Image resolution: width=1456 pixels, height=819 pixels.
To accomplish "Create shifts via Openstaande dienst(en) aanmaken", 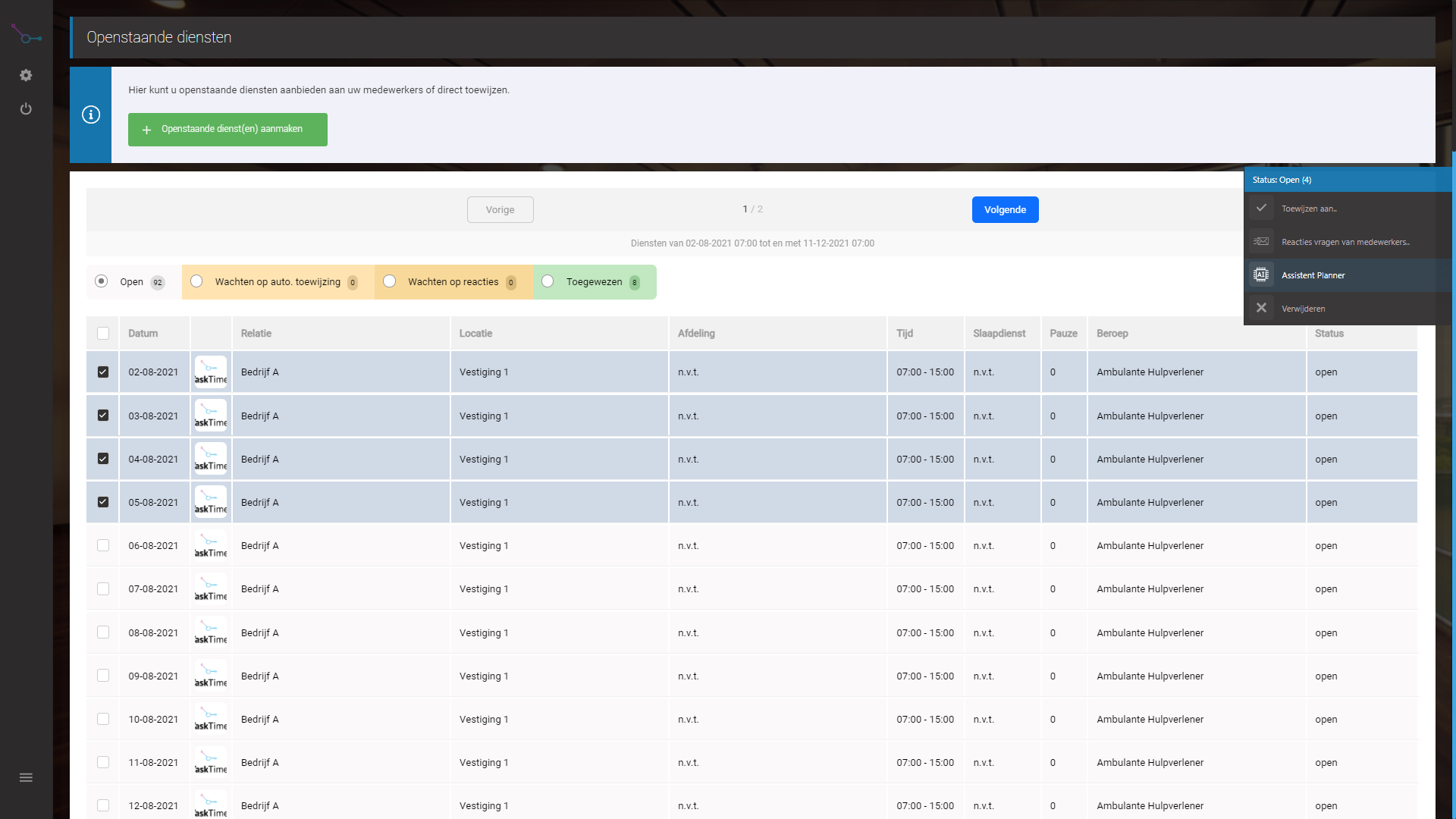I will (x=227, y=129).
